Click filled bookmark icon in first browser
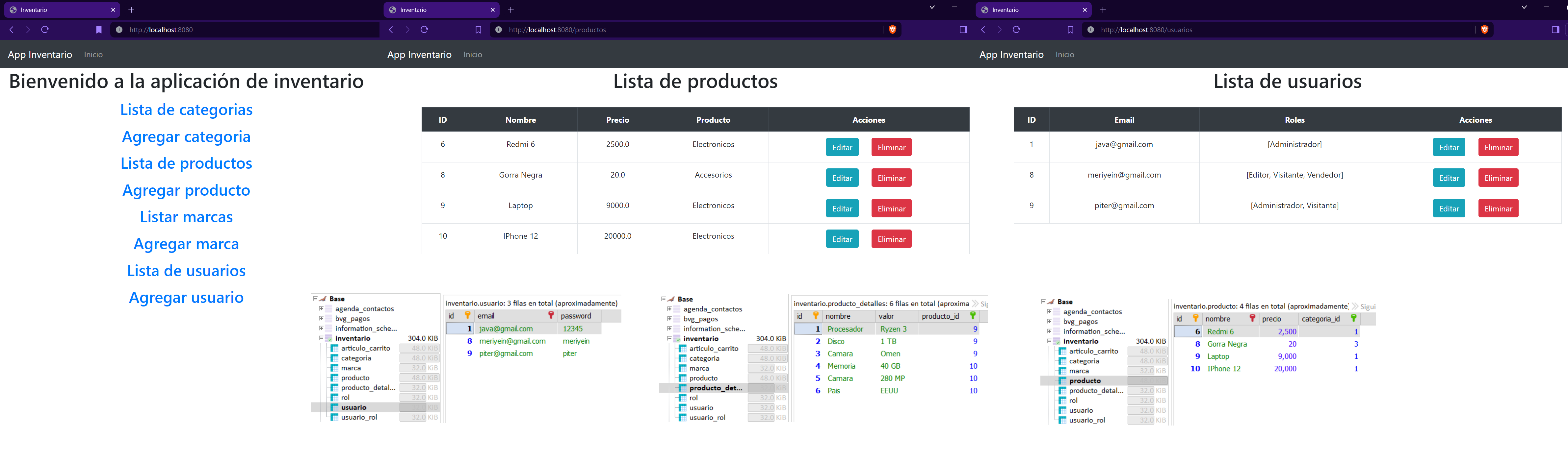The image size is (1568, 463). [x=99, y=30]
